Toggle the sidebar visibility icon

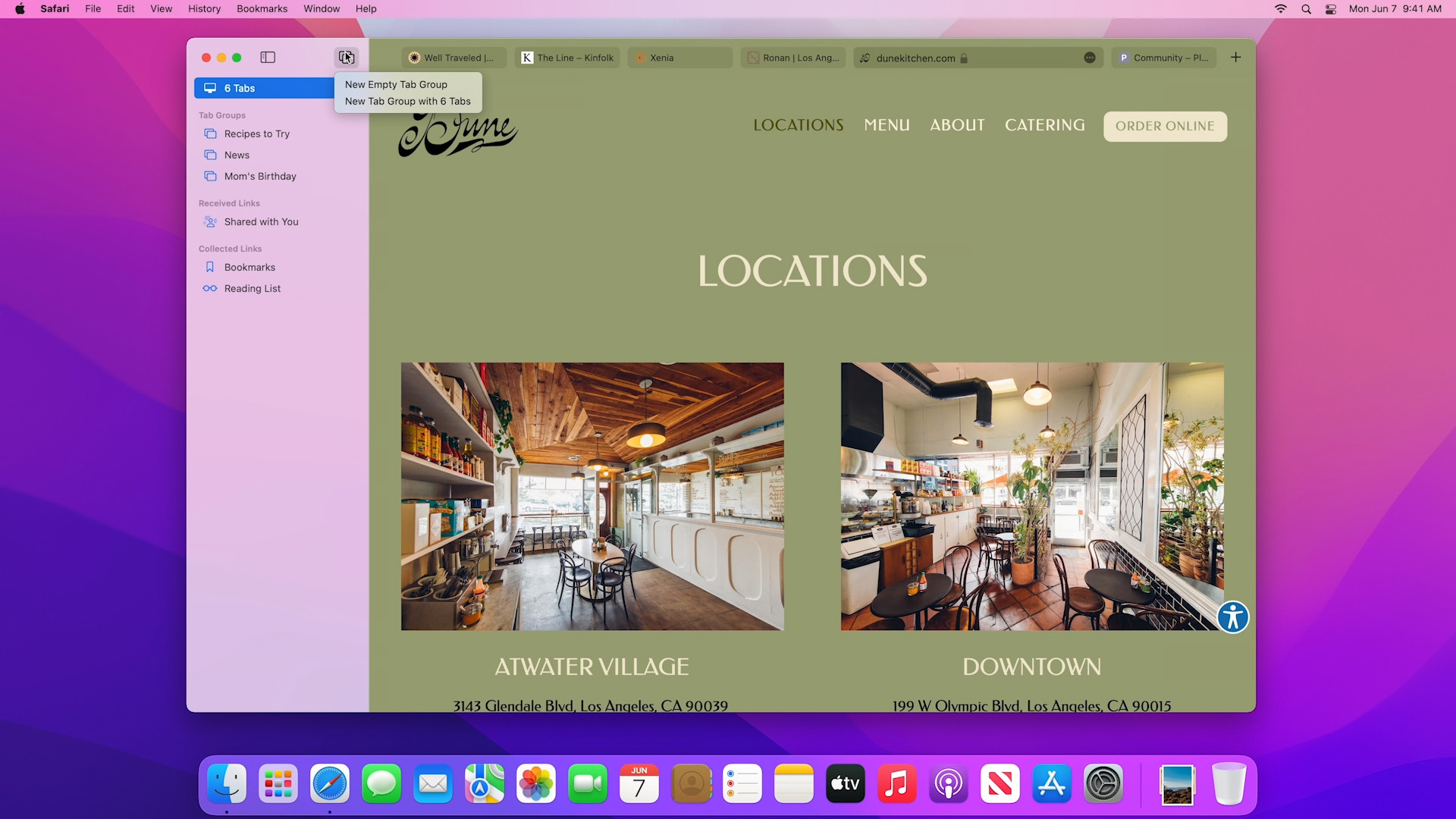pyautogui.click(x=267, y=57)
